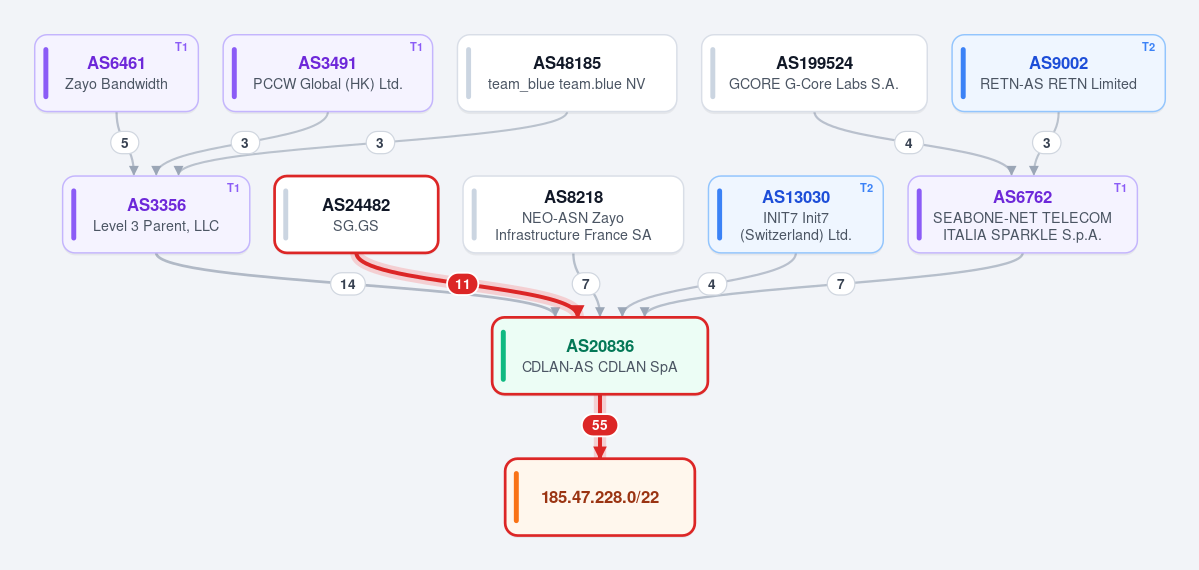Select the edge count badge 14
The width and height of the screenshot is (1199, 570).
point(347,285)
